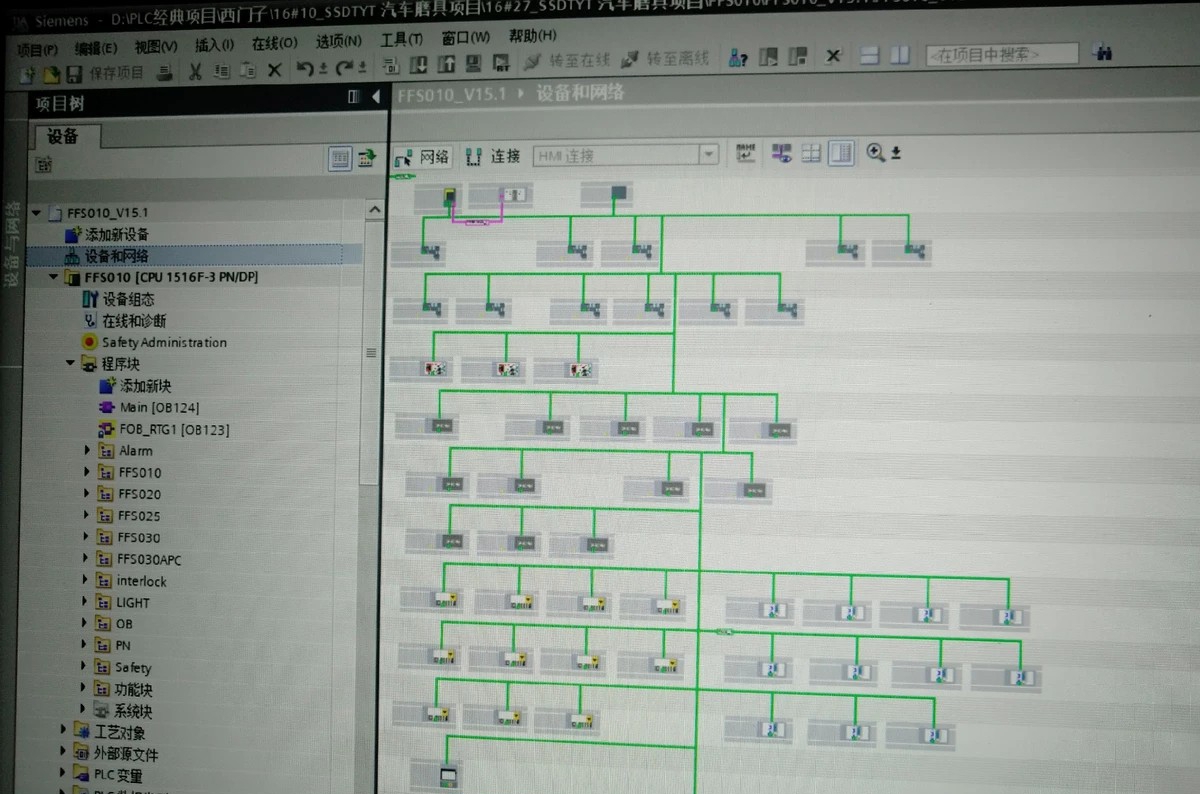Open the 选项(N) menu
Viewport: 1200px width, 794px height.
click(x=339, y=41)
